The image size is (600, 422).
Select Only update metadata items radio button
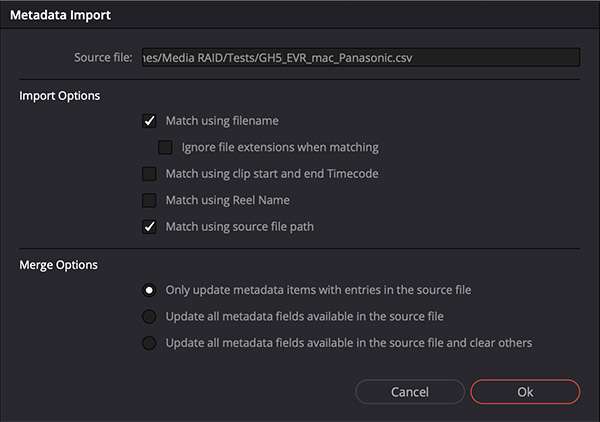tap(149, 290)
